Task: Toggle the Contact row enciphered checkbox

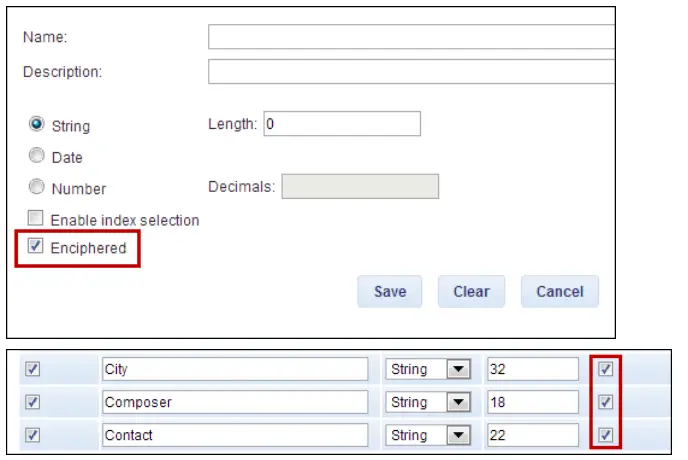Action: [605, 436]
